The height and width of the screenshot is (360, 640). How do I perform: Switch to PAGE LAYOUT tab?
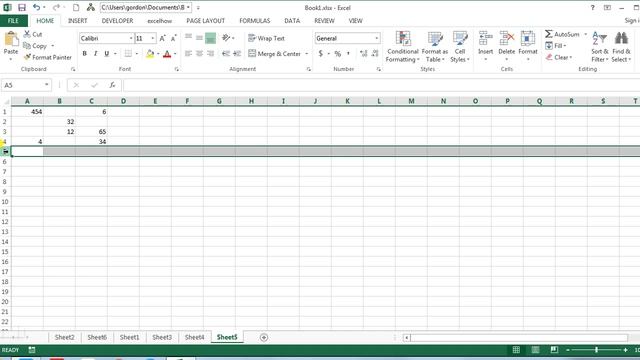click(205, 20)
